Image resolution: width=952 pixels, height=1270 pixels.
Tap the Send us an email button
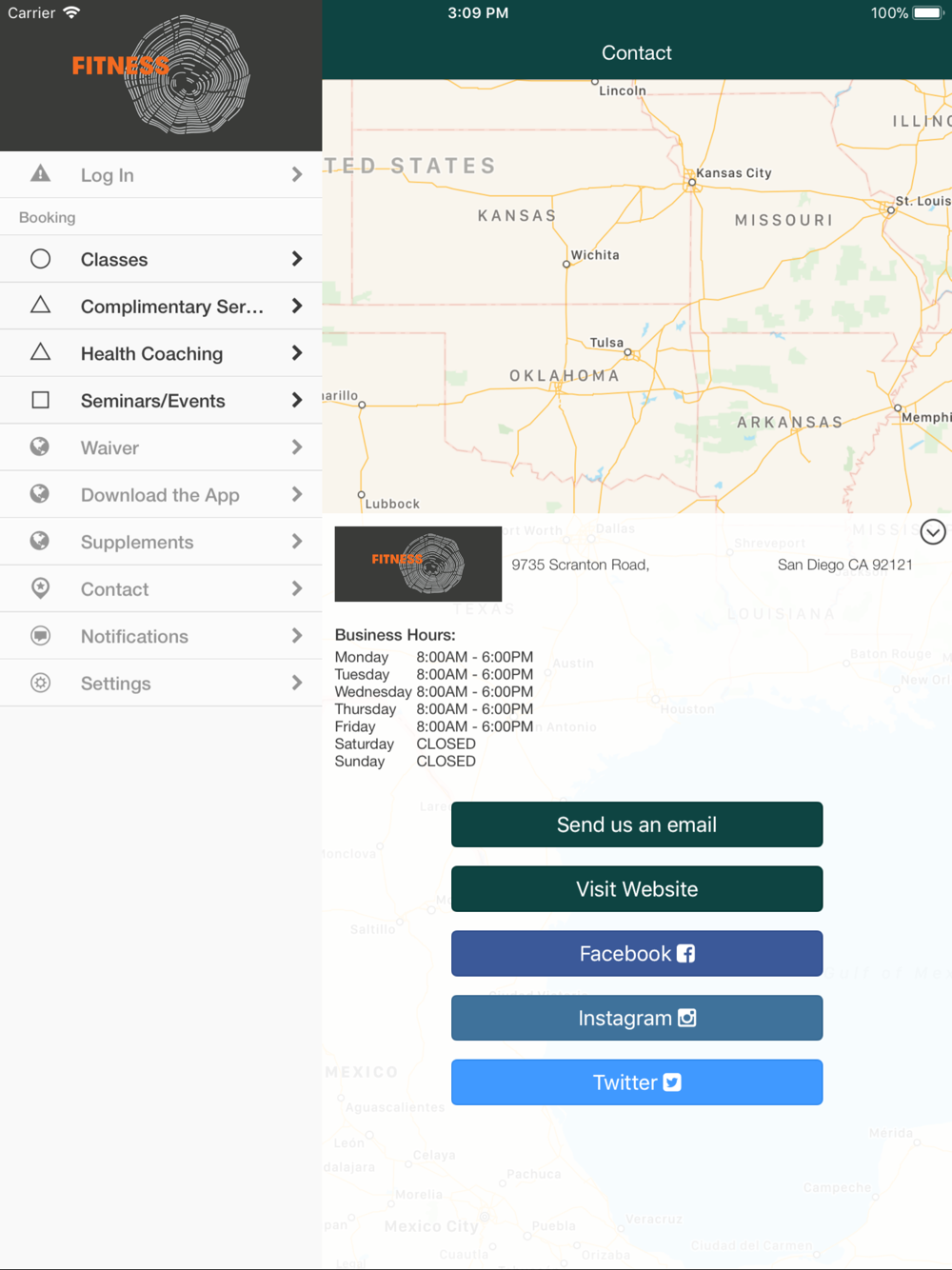click(637, 824)
